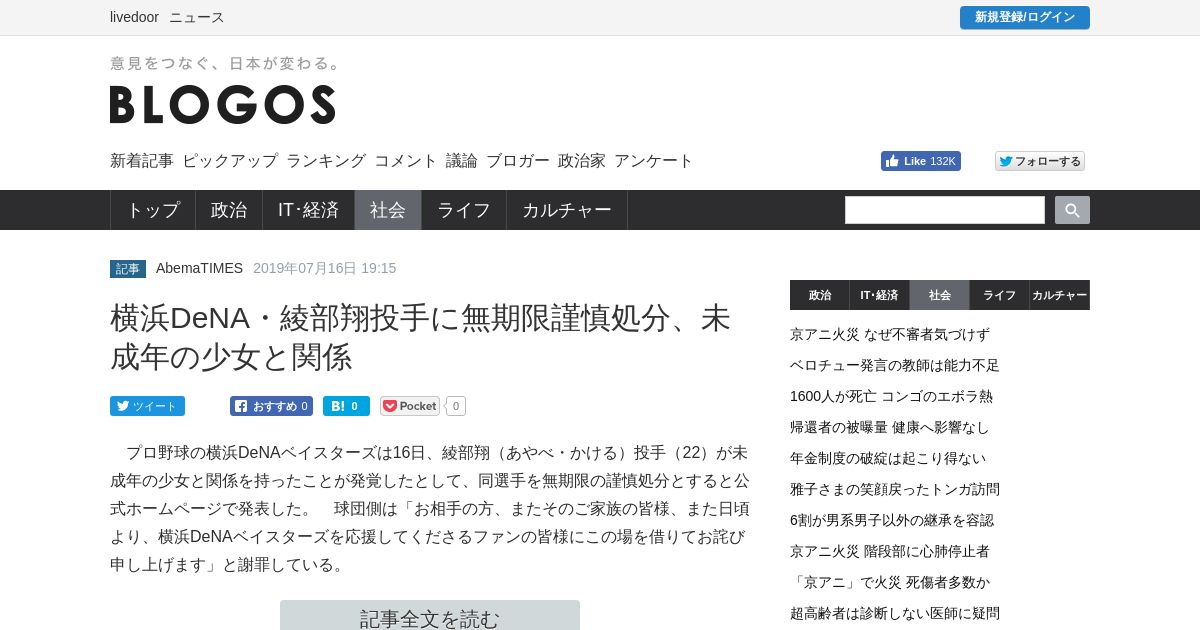Go to 議論
The height and width of the screenshot is (630, 1200).
point(462,160)
